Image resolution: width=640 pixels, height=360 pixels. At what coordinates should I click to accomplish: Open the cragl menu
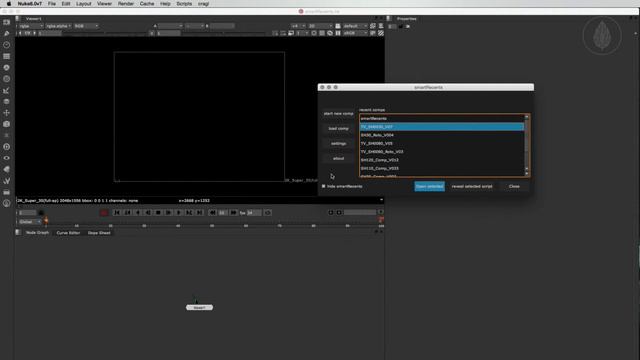[204, 4]
